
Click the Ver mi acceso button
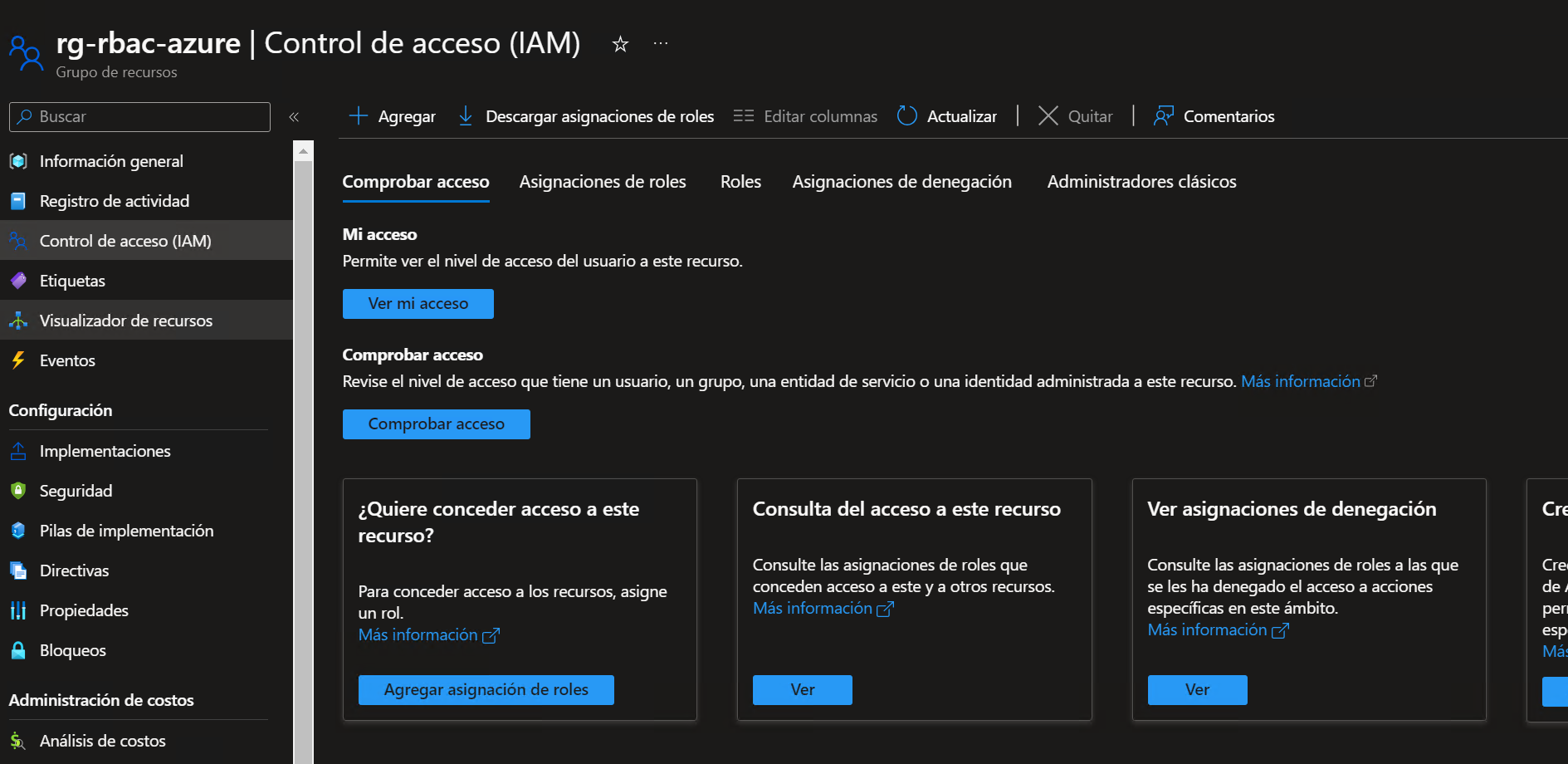[x=418, y=303]
